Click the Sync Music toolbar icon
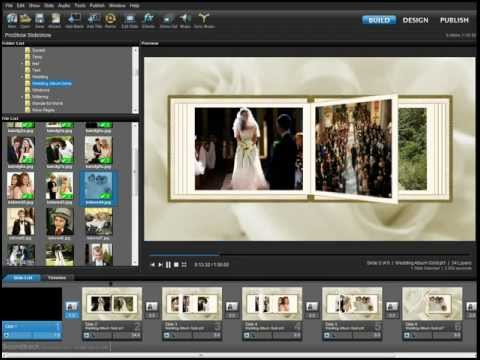480x360 pixels. tap(204, 21)
